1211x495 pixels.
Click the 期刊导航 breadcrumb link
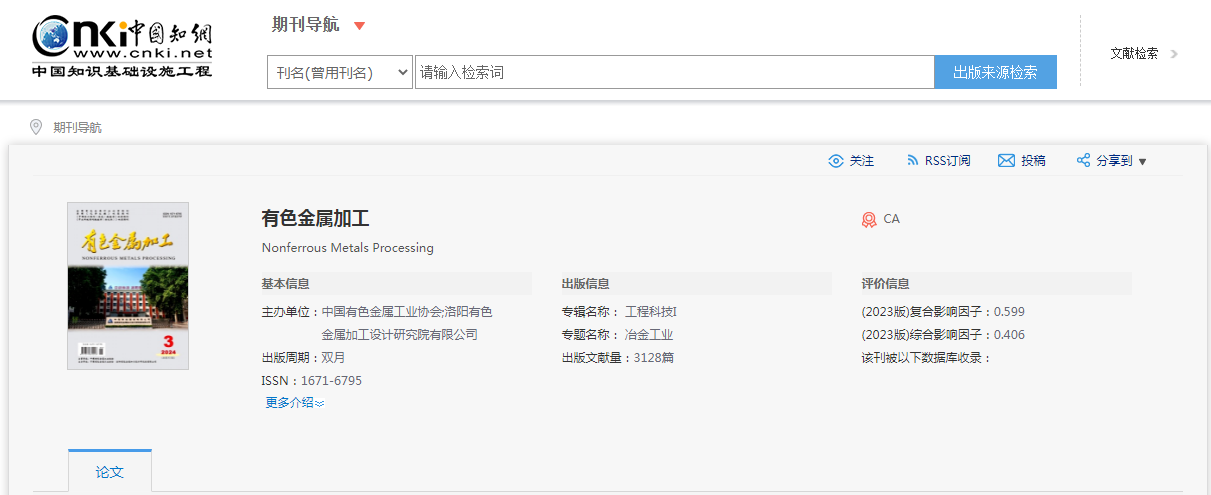[77, 128]
